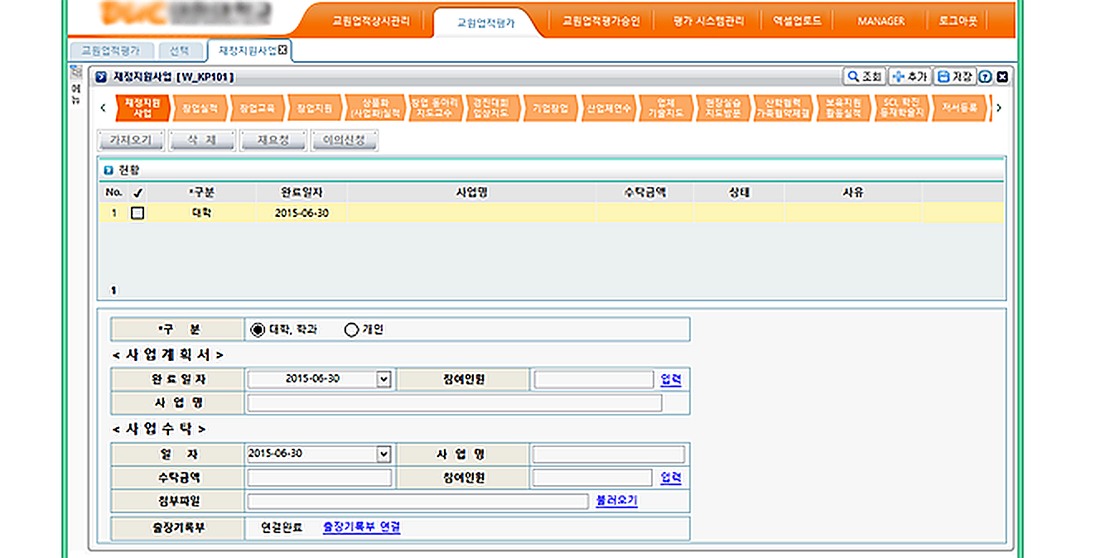Click the 가져오기 button
Viewport: 1100px width, 558px height.
click(x=131, y=140)
